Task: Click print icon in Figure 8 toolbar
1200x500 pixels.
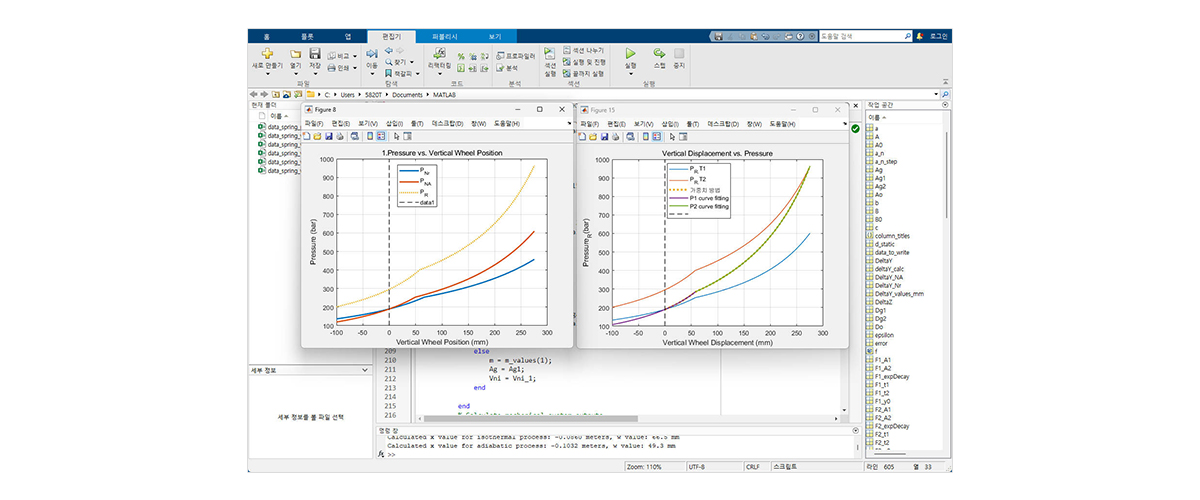Action: click(x=340, y=135)
